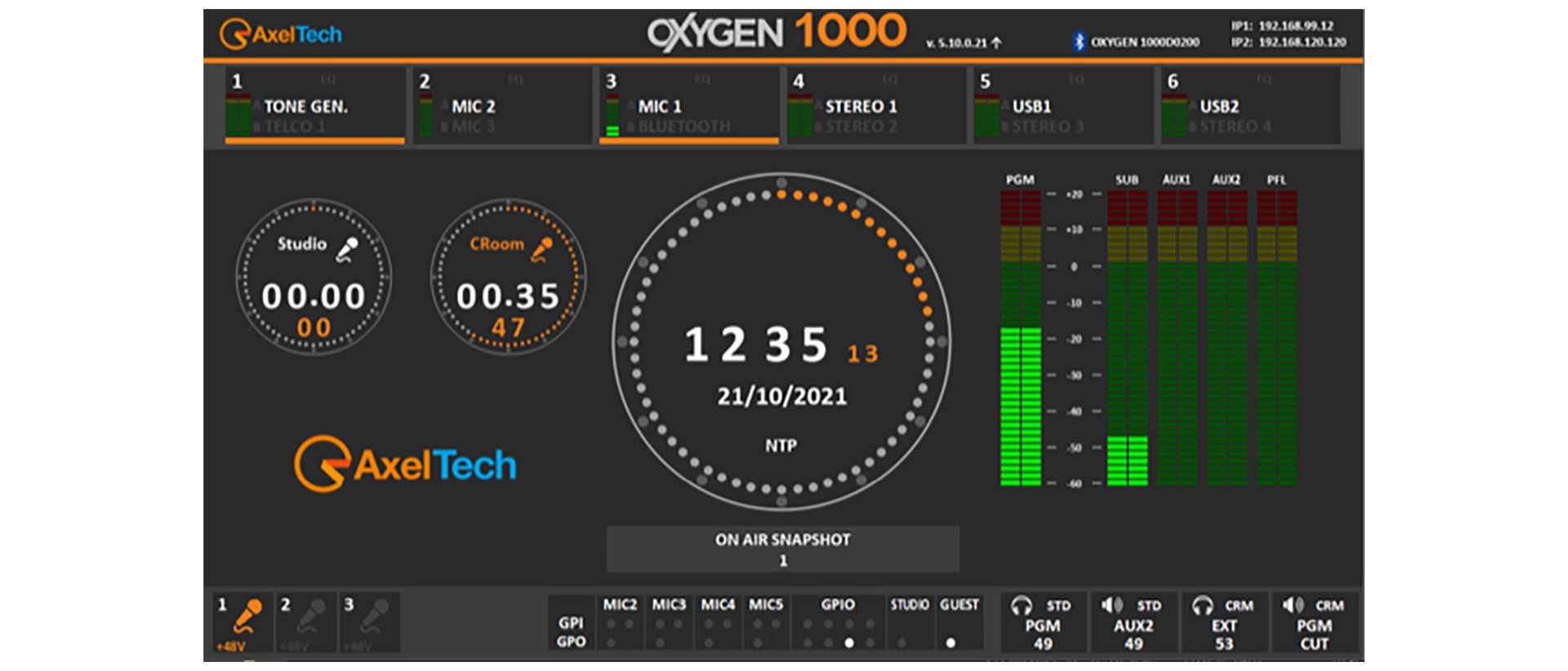The width and height of the screenshot is (1568, 671).
Task: Select channel 1 TONE GEN. strip
Action: point(314,107)
